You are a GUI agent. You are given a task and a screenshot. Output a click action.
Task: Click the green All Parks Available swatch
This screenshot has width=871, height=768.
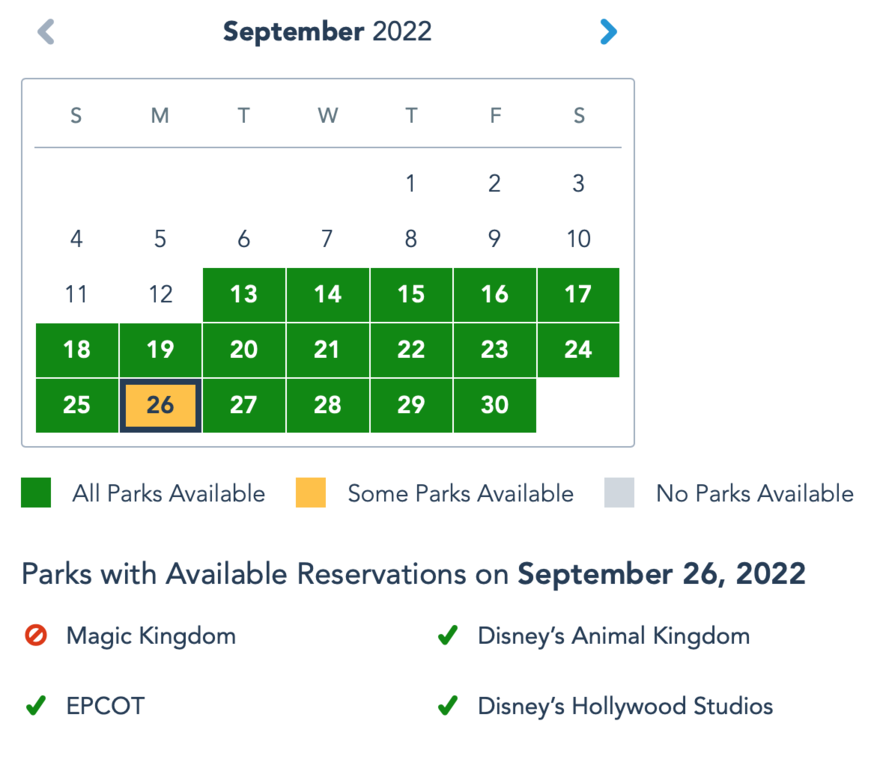point(36,493)
